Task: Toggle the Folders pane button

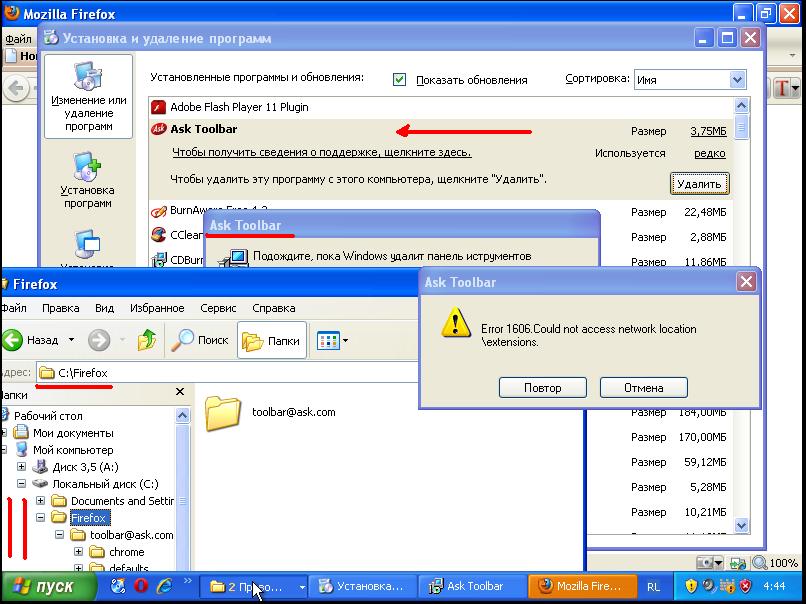Action: point(272,340)
